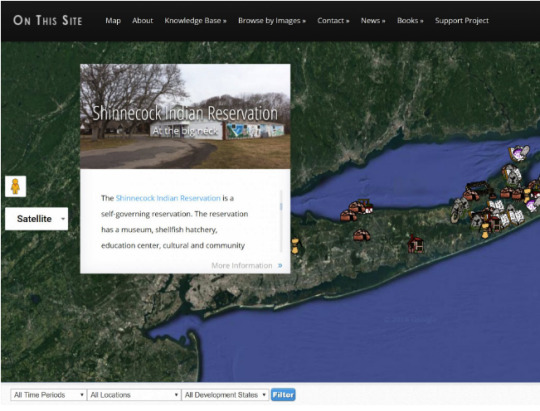Screen dimensions: 540x411
Task: Open the Satellite map type dropdown
Action: pyautogui.click(x=37, y=219)
